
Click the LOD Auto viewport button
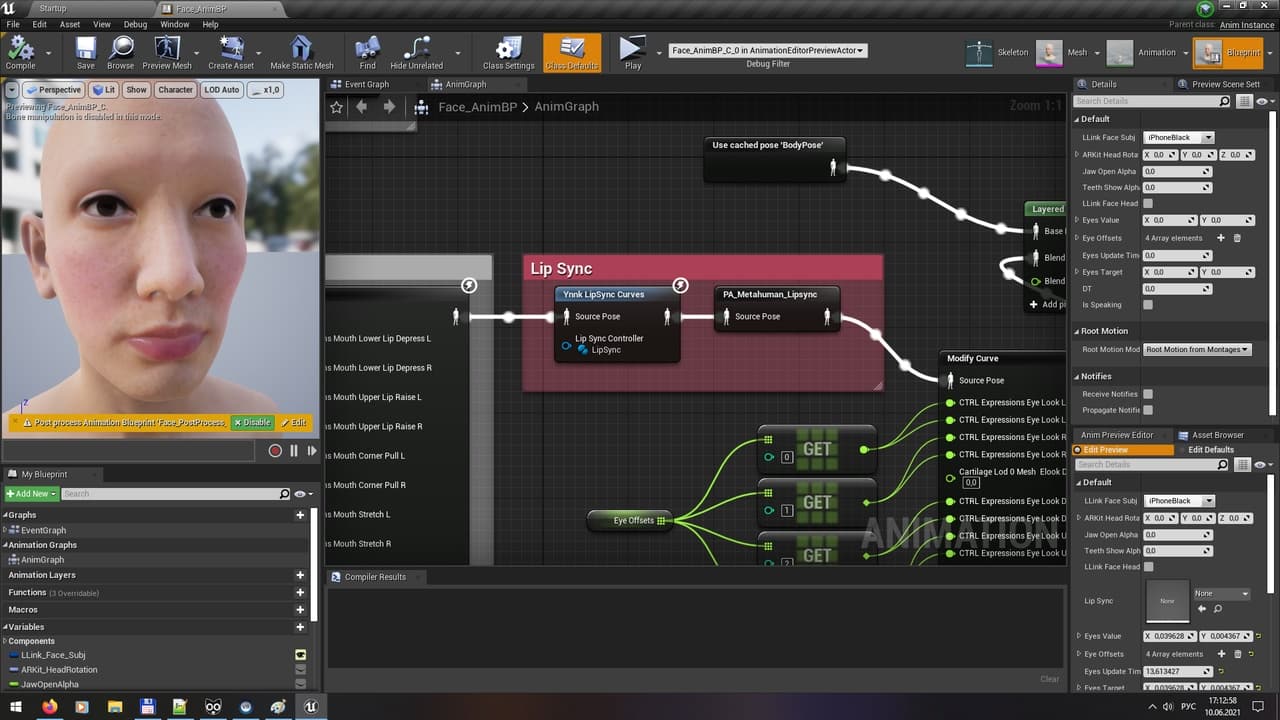tap(222, 90)
